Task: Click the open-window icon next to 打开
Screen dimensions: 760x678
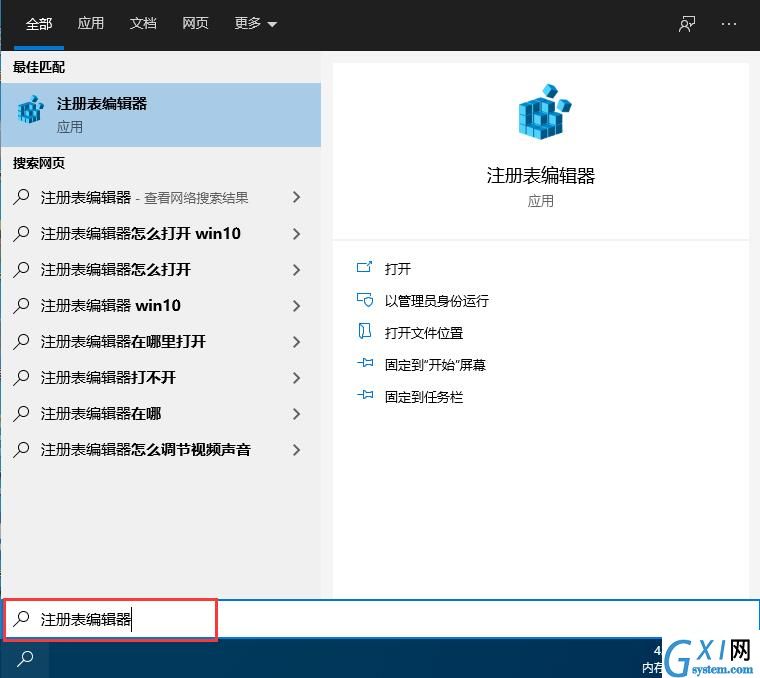Action: [364, 267]
